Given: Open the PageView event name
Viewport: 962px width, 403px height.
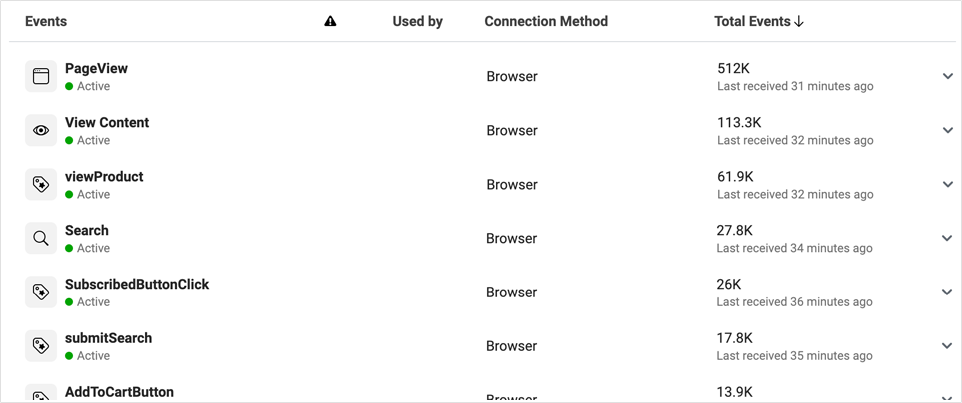Looking at the screenshot, I should click(96, 69).
